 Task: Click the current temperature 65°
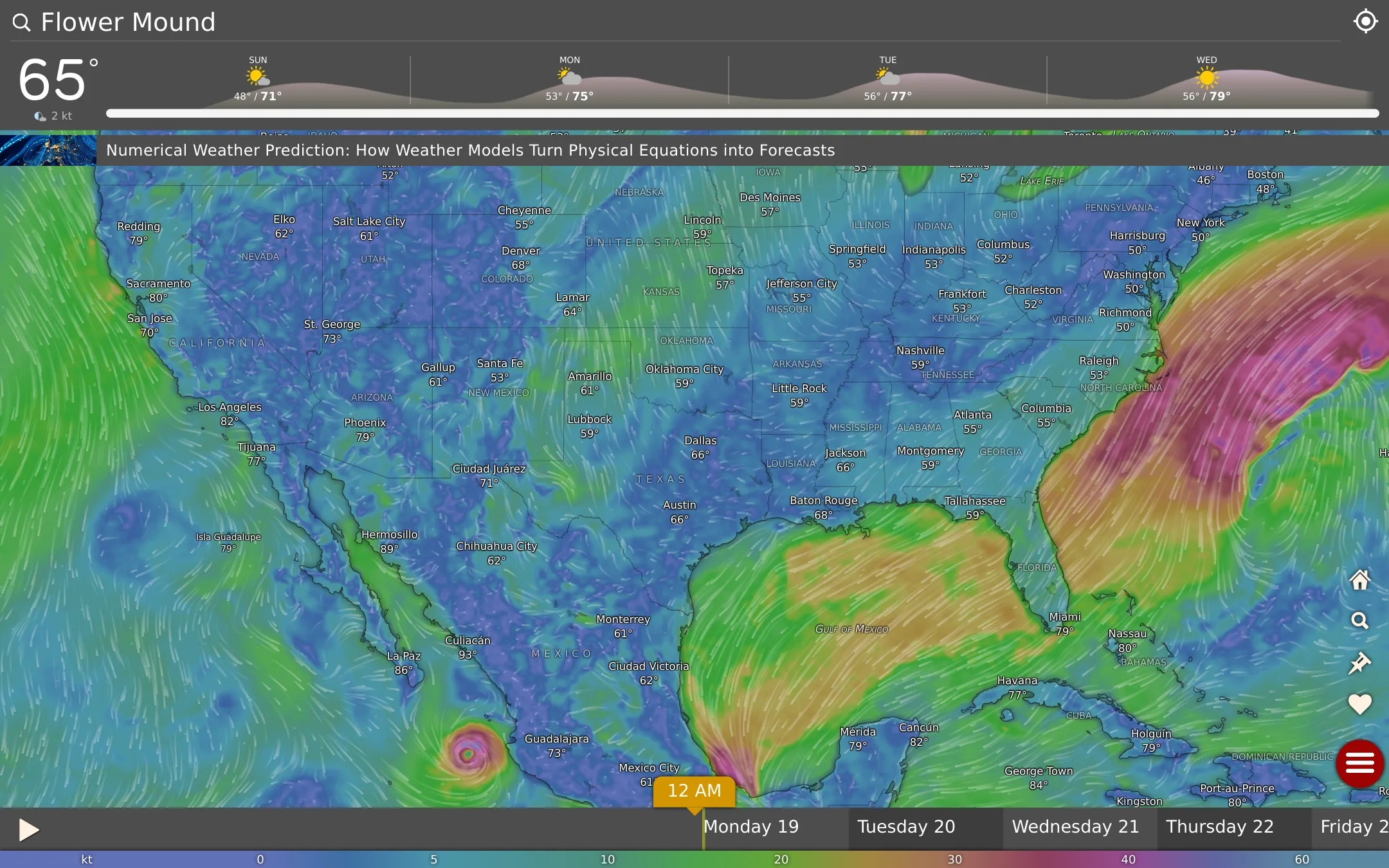[x=58, y=80]
